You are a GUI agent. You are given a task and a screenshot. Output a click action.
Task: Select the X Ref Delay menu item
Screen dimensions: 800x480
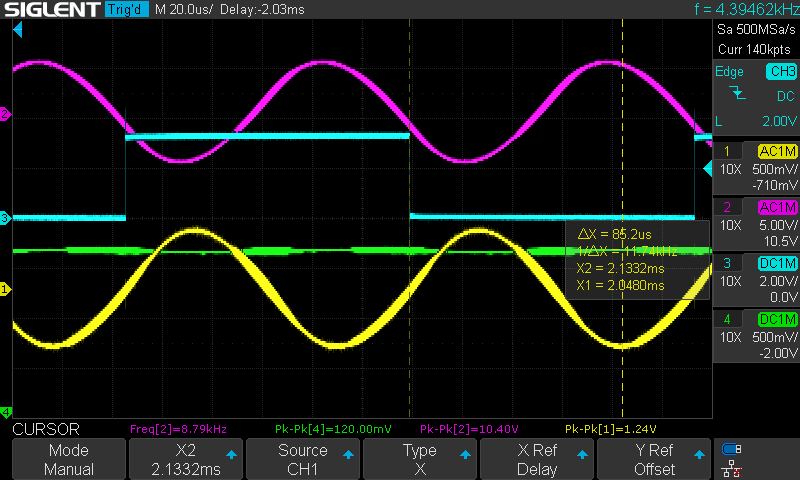[x=537, y=460]
